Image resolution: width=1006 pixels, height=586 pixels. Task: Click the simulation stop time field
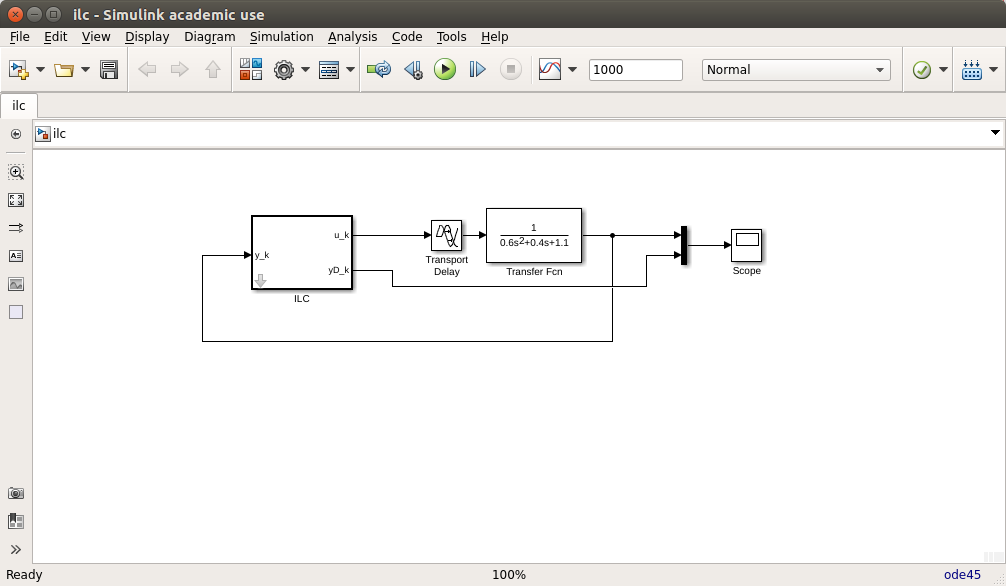click(x=636, y=69)
